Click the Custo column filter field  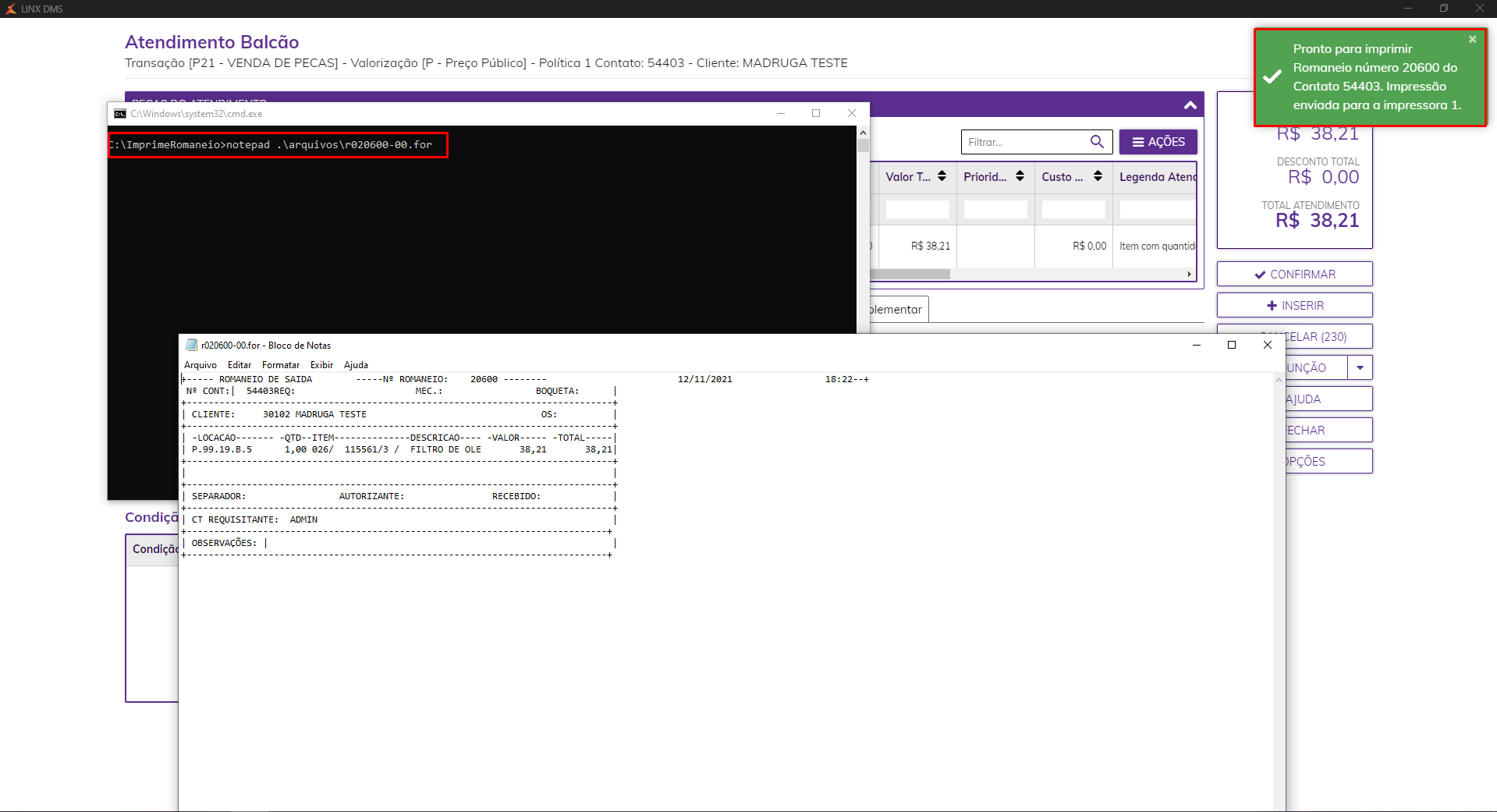pyautogui.click(x=1073, y=209)
